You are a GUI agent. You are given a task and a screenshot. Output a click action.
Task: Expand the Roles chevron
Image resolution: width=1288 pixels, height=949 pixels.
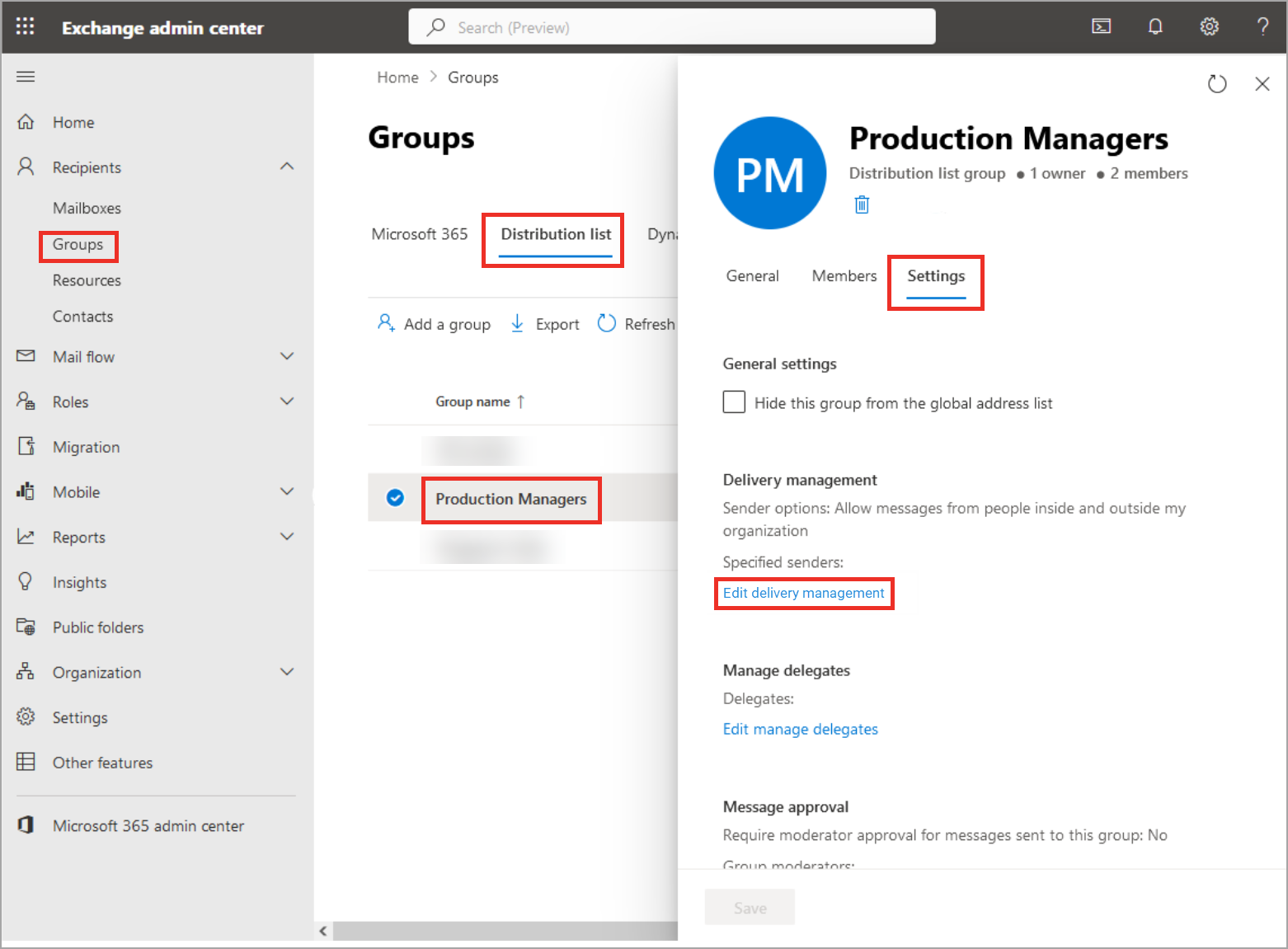pos(287,402)
